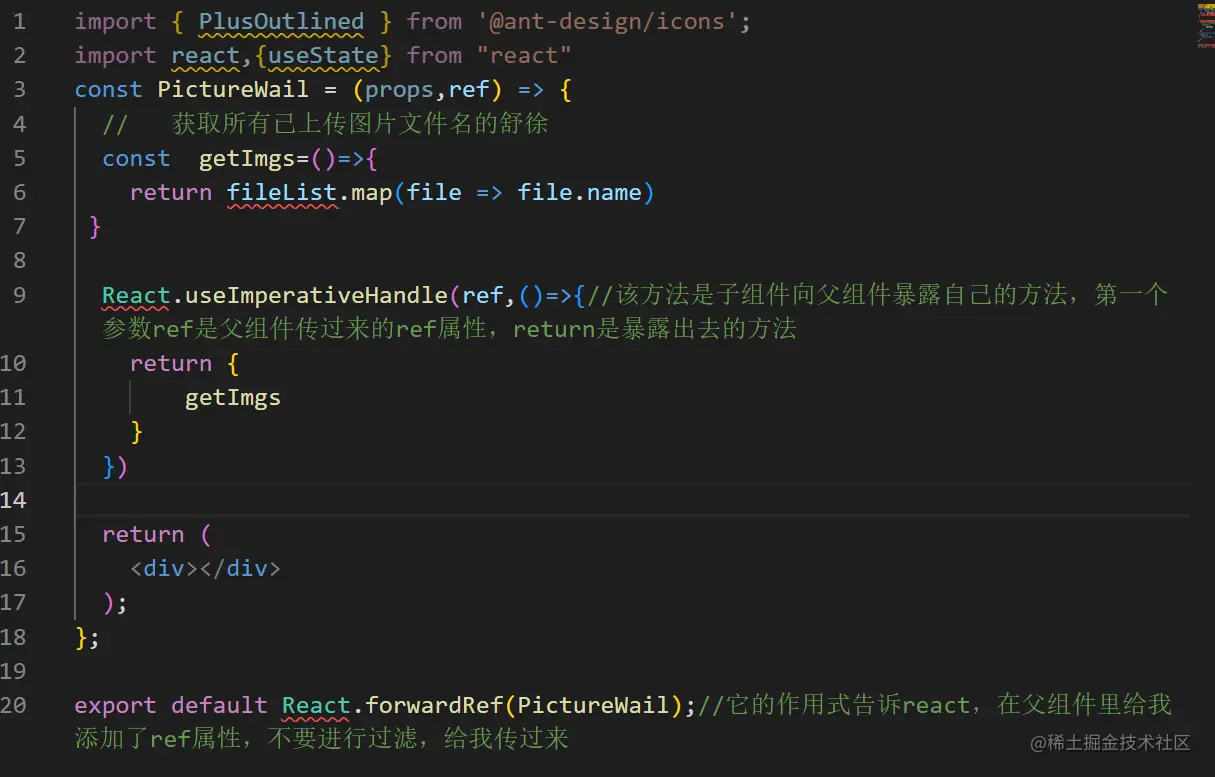Image resolution: width=1215 pixels, height=777 pixels.
Task: Click the fileList variable with red squiggle
Action: pos(281,192)
